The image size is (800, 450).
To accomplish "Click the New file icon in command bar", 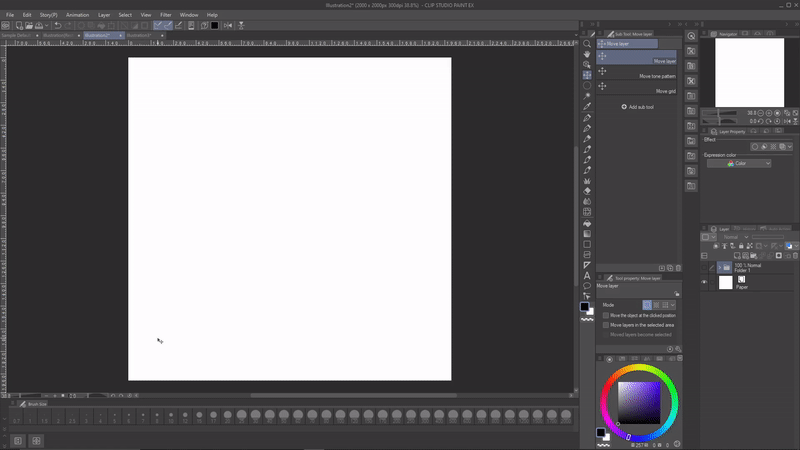I will [19, 26].
